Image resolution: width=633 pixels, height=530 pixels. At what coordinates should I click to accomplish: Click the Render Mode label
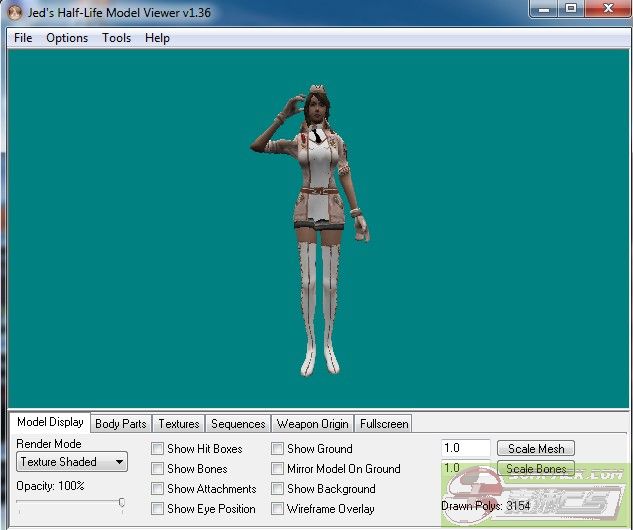tap(49, 444)
